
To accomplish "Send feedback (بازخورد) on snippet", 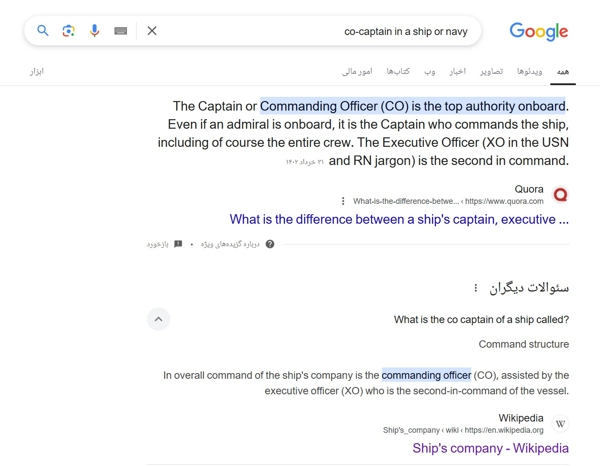I will [x=164, y=244].
